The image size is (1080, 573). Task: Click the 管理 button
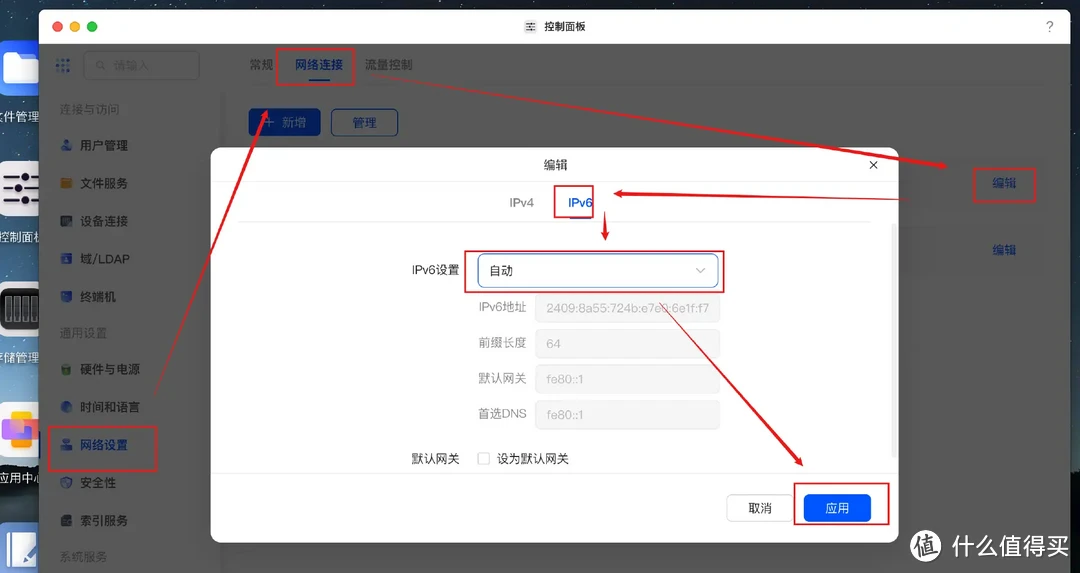(364, 123)
